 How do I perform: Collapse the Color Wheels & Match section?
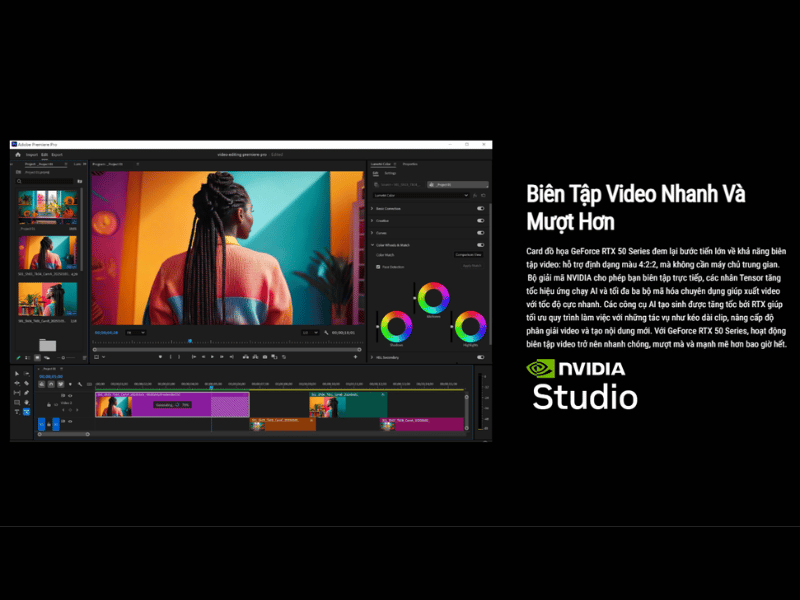[x=372, y=245]
